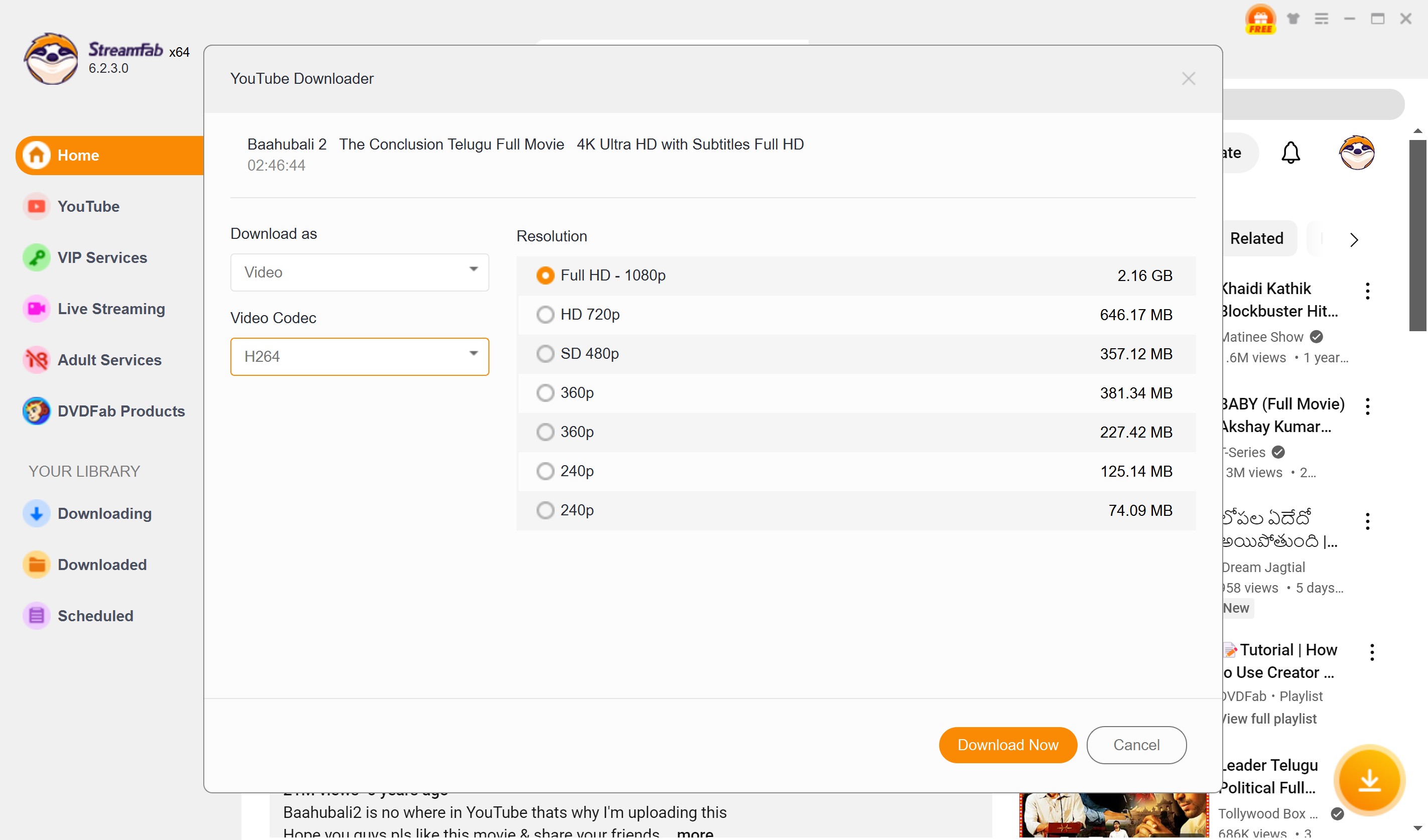Screen dimensions: 1428x840
Task: Open the Download as Video dropdown
Action: (359, 272)
